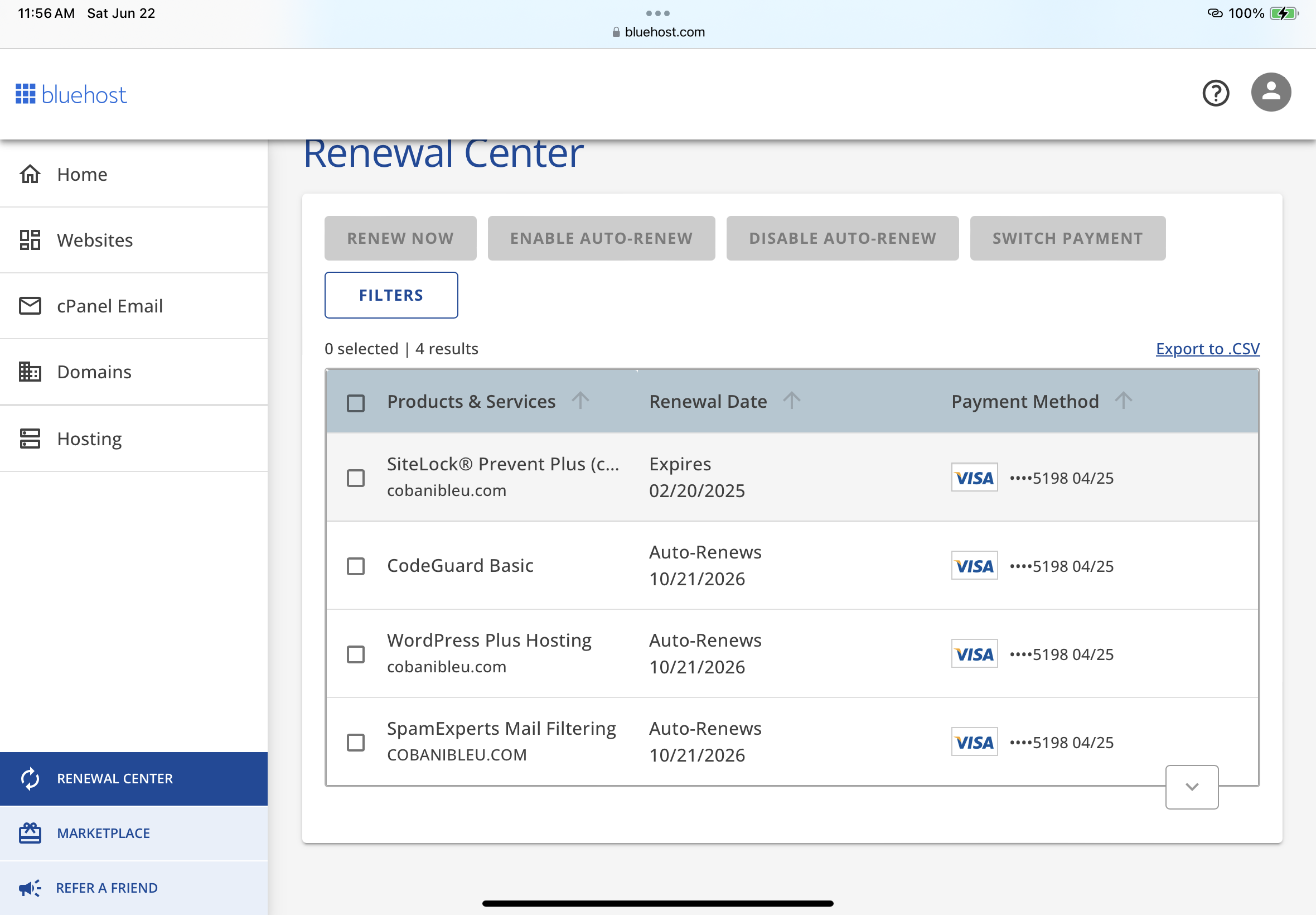Viewport: 1316px width, 915px height.
Task: Open the Websites menu item
Action: 133,240
